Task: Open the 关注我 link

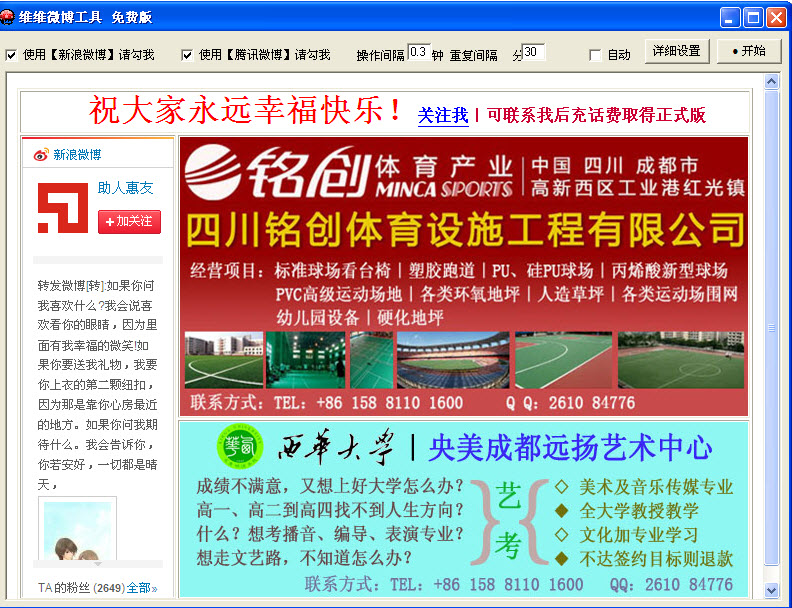Action: click(x=443, y=115)
